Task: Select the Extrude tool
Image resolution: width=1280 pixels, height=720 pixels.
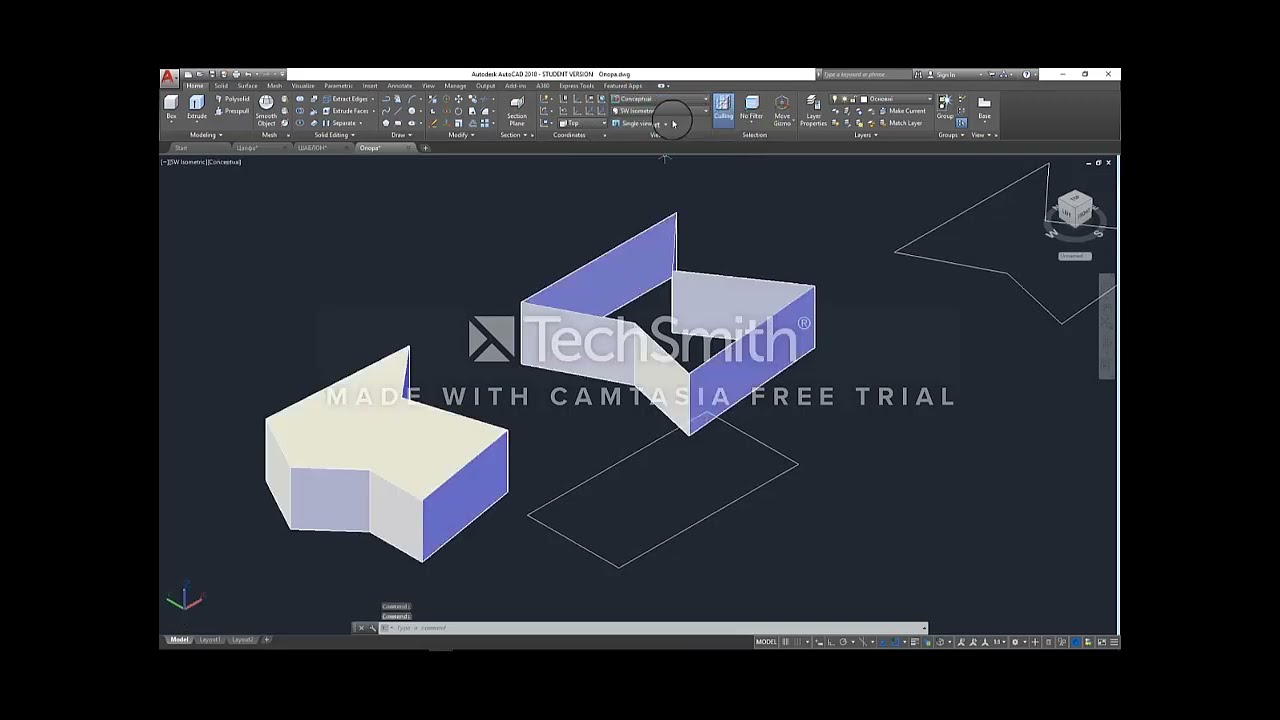Action: tap(197, 108)
